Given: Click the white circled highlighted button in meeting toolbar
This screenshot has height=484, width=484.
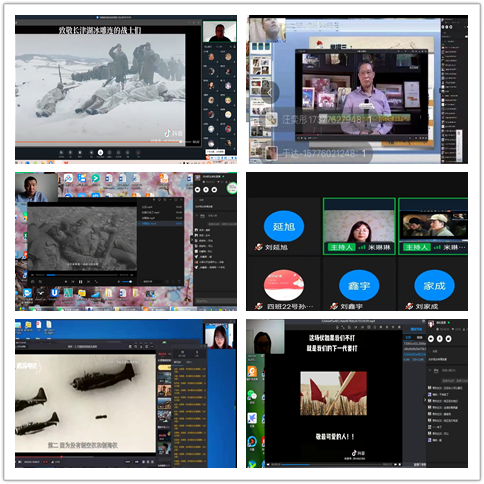Looking at the screenshot, I should coord(100,153).
